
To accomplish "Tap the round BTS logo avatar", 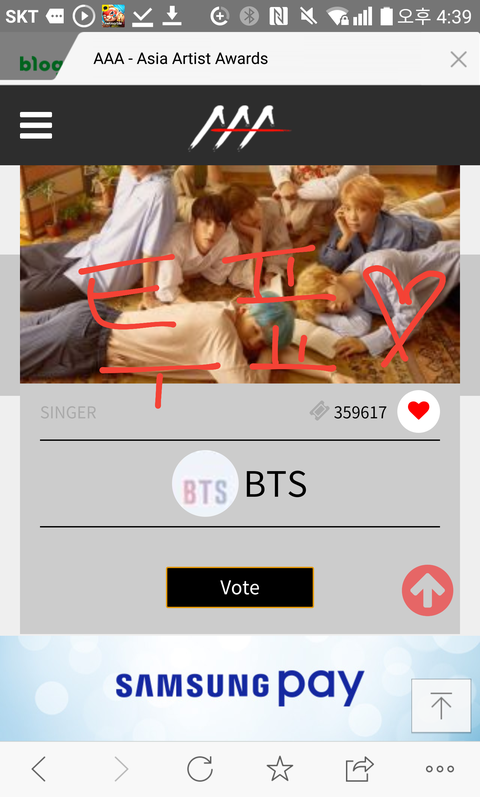I will click(x=205, y=483).
